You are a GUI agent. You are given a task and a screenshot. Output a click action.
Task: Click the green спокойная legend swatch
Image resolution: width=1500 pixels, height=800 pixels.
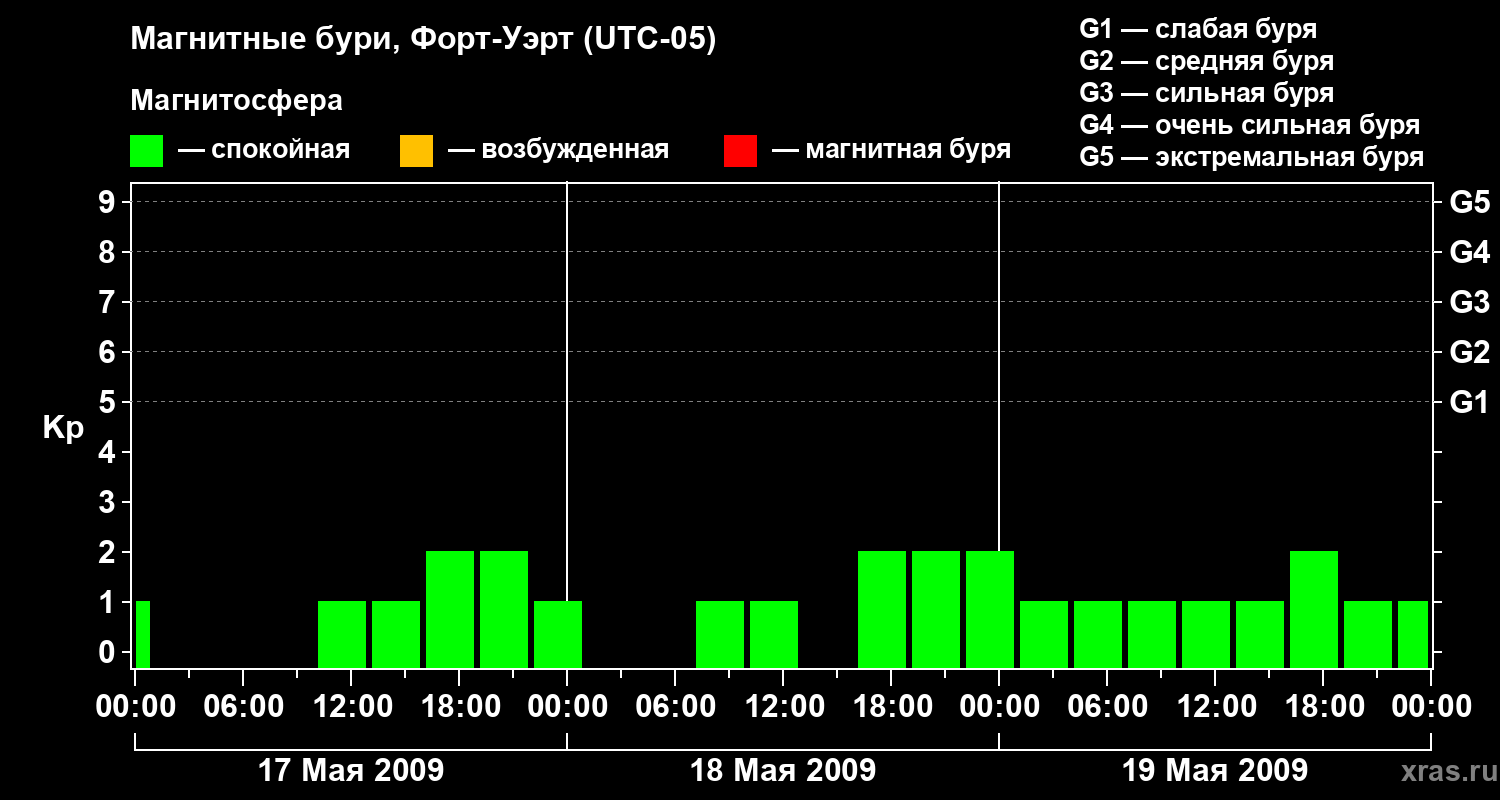[146, 151]
